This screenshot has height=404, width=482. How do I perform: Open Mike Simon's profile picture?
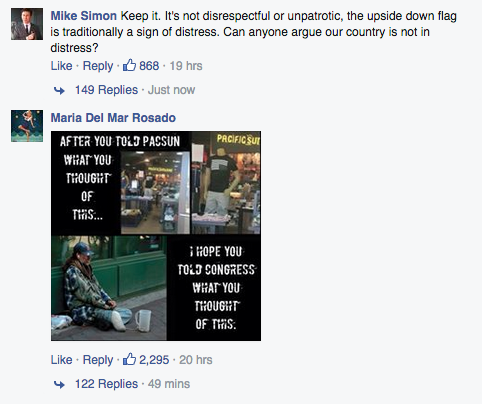click(27, 24)
